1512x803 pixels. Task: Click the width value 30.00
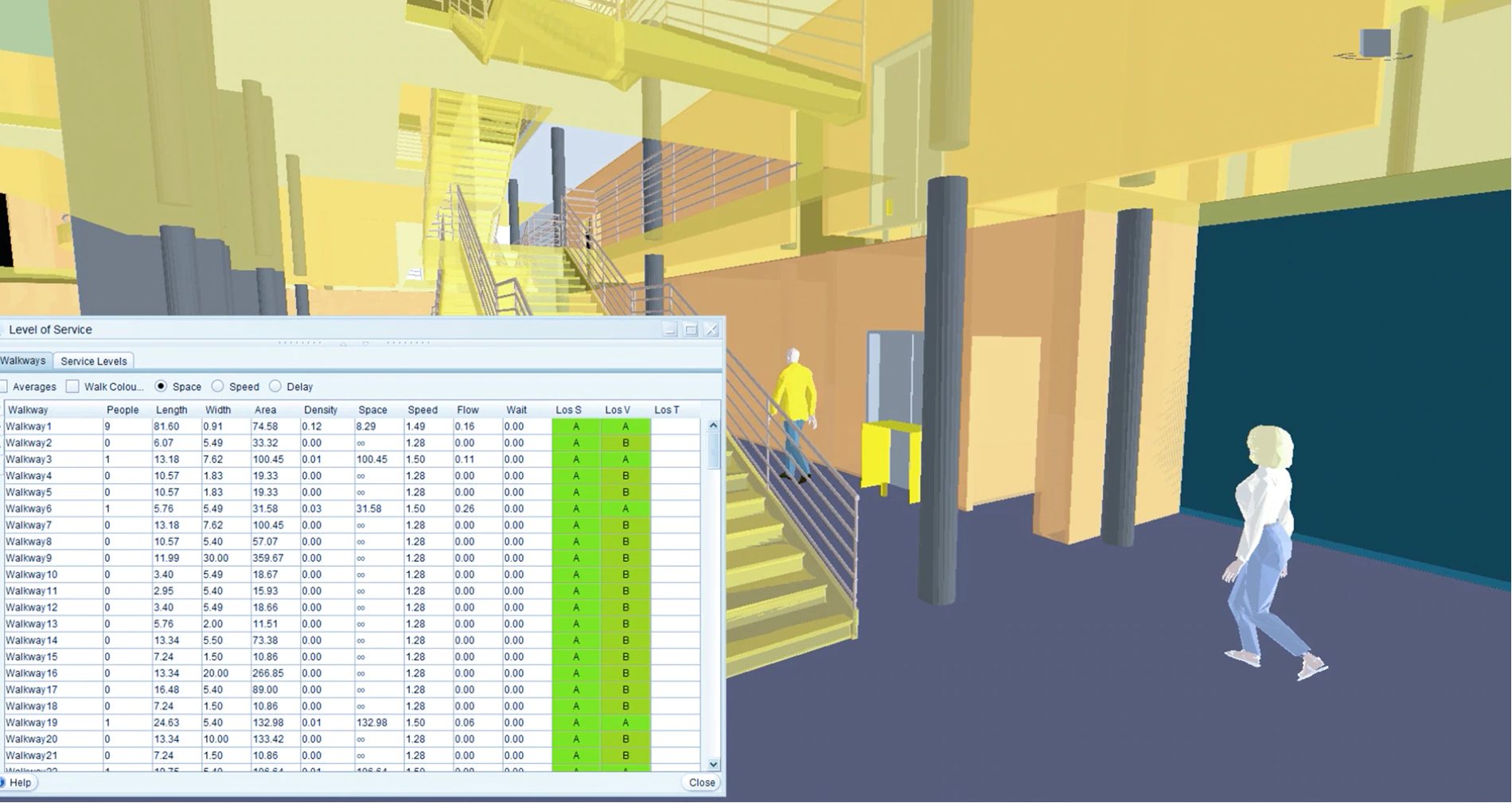coord(216,558)
